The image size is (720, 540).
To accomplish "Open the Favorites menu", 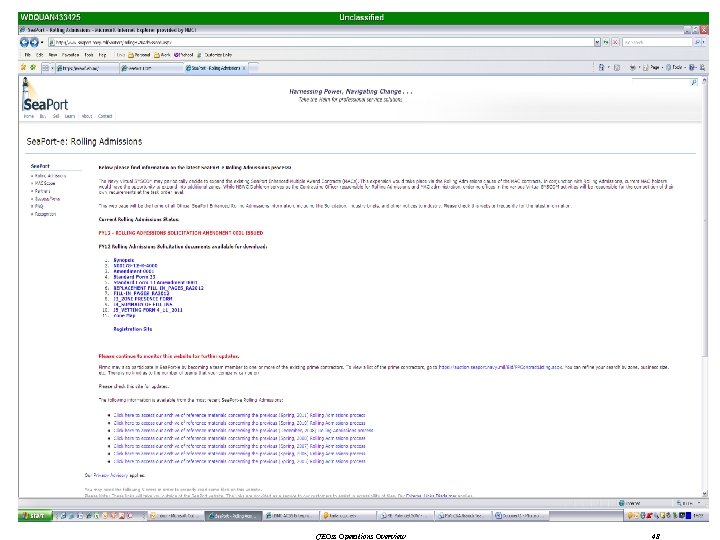I will pyautogui.click(x=70, y=55).
